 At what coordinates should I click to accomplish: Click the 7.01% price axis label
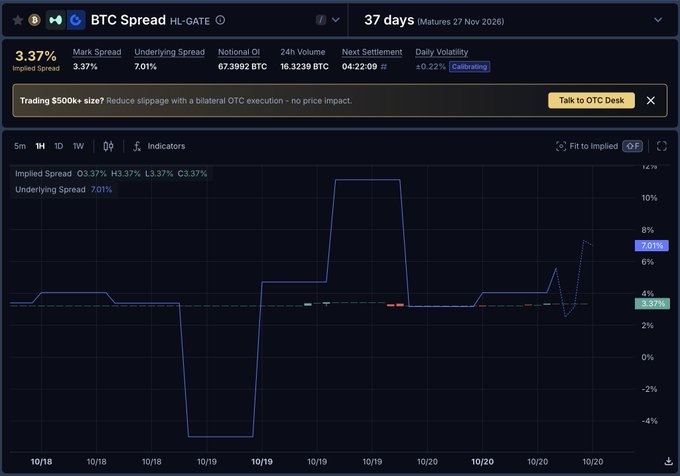652,245
